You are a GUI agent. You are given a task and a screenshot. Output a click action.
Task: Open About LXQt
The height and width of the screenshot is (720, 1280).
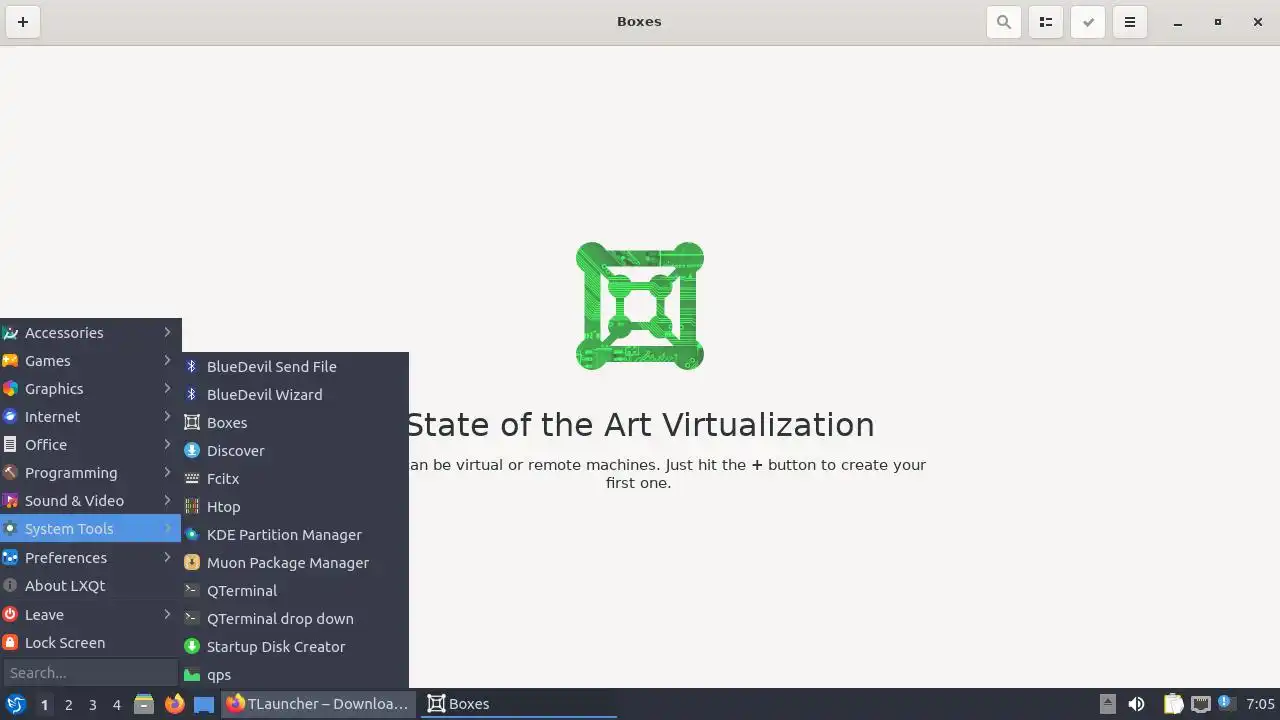(90, 586)
